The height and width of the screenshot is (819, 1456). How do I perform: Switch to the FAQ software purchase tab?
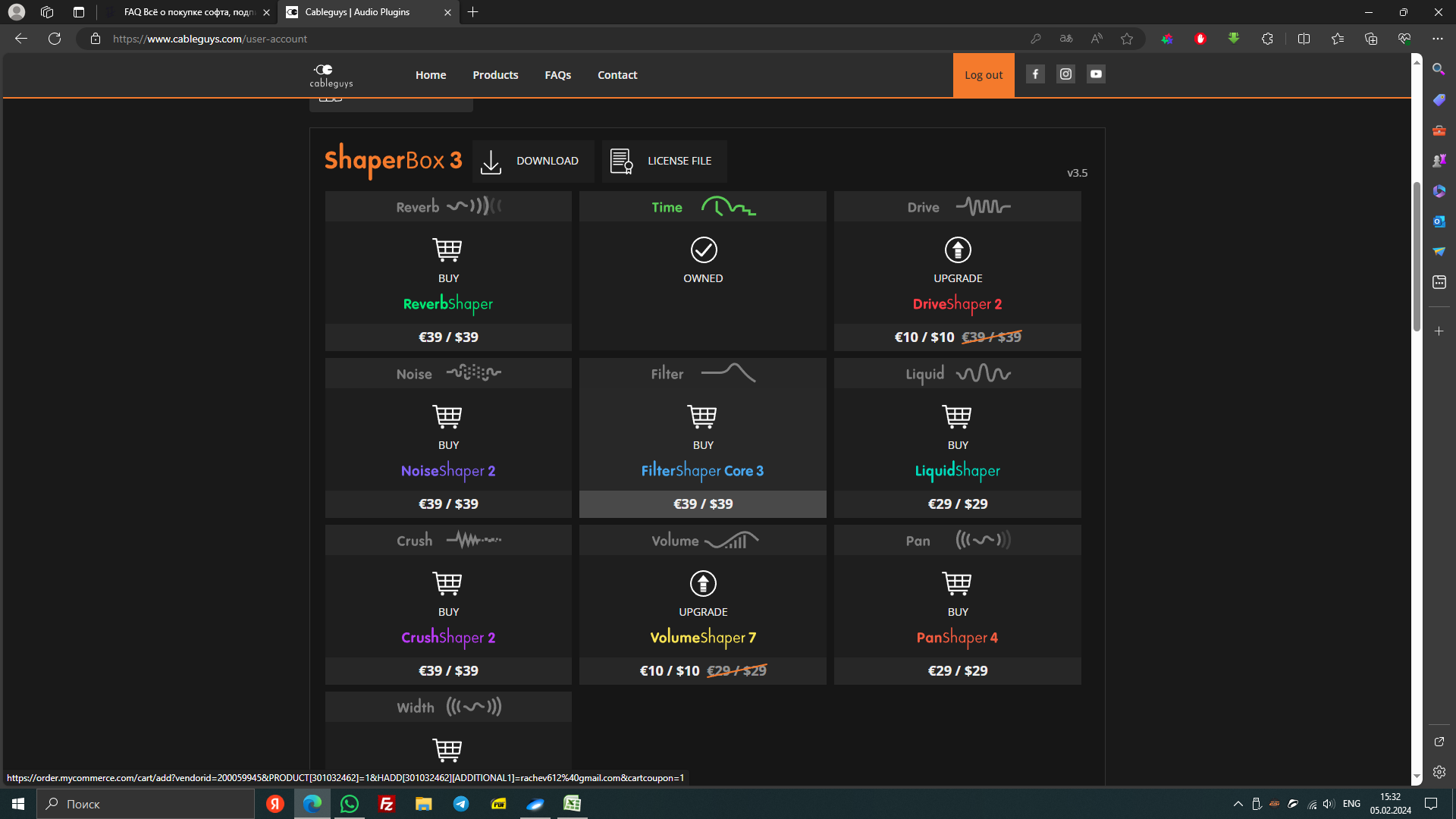click(x=188, y=12)
